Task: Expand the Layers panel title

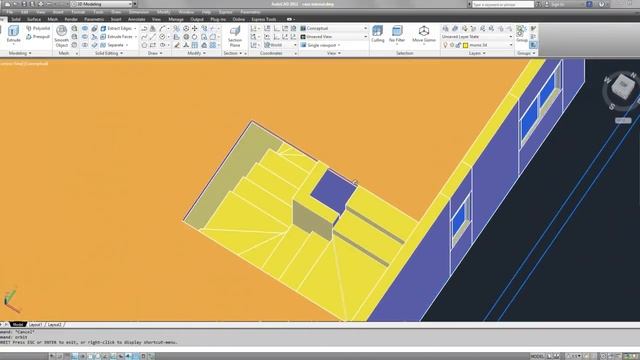Action: point(477,53)
